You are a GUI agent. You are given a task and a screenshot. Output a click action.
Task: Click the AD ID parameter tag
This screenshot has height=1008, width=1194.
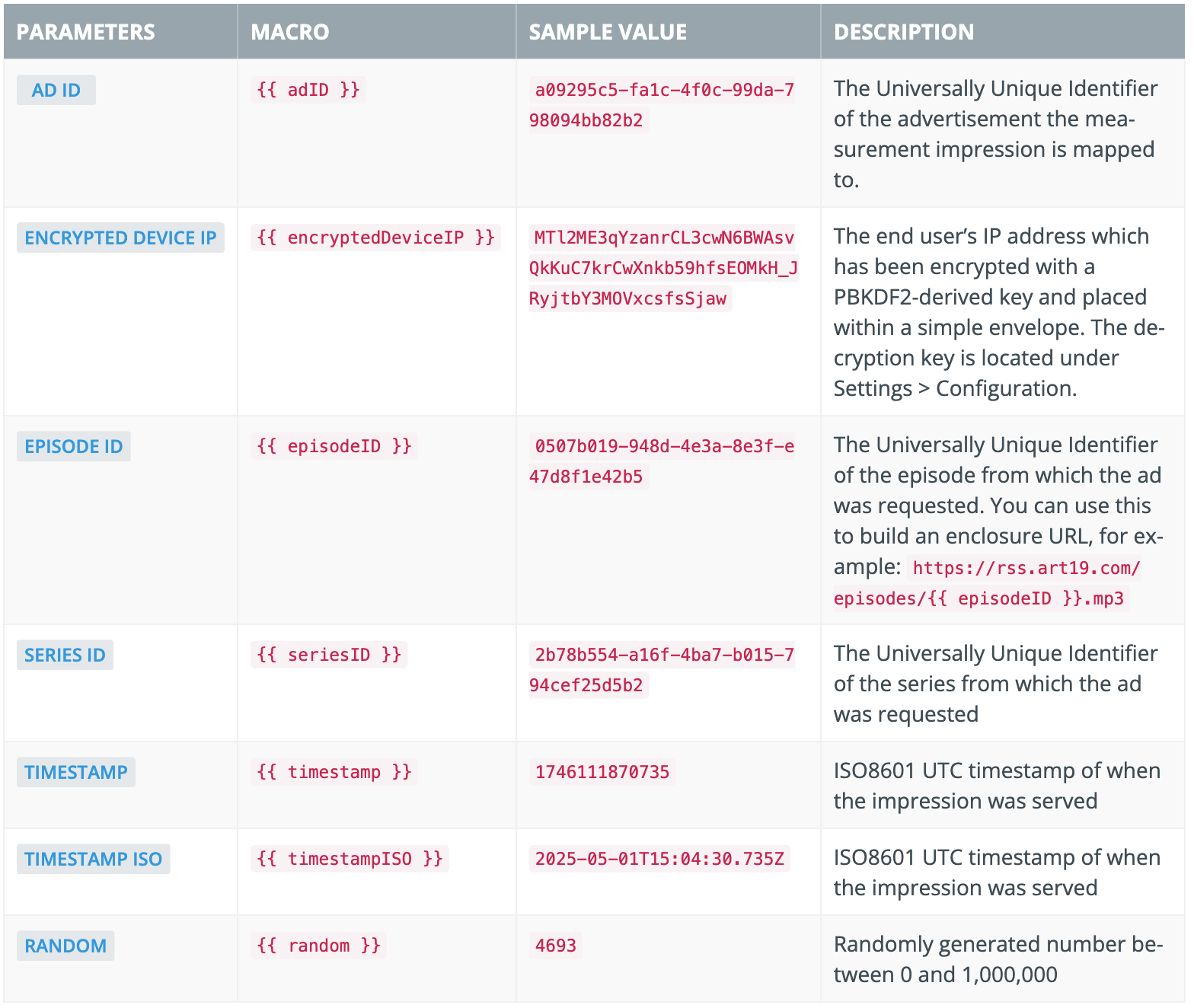[x=56, y=90]
